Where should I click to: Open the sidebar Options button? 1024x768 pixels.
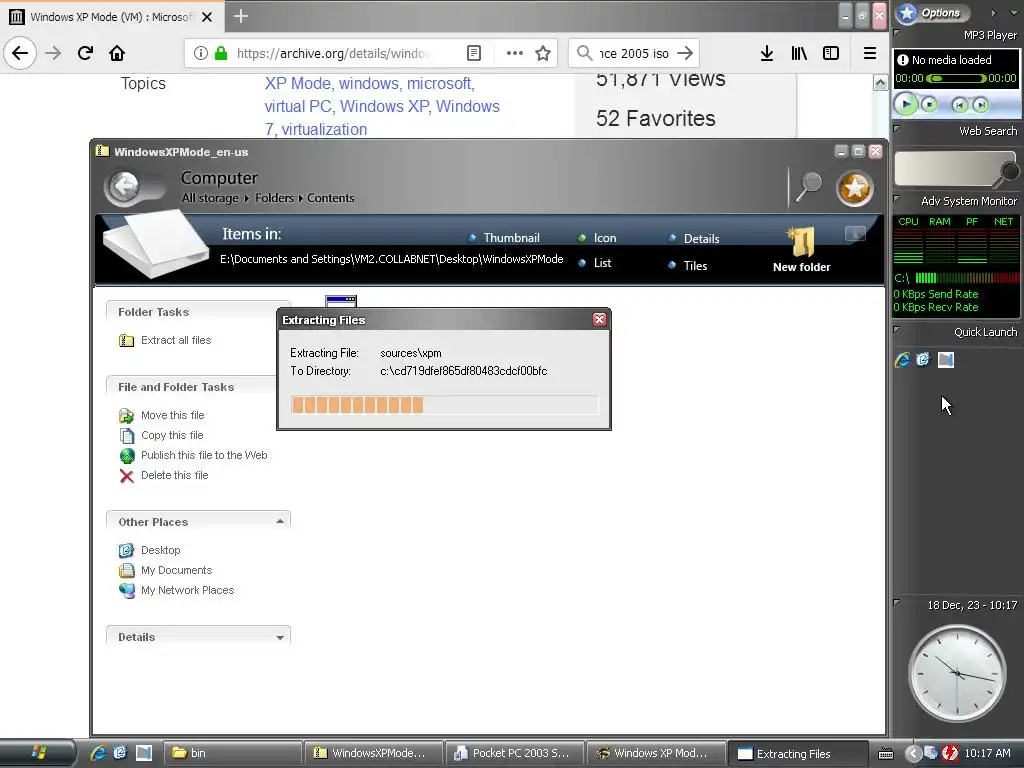click(x=933, y=12)
